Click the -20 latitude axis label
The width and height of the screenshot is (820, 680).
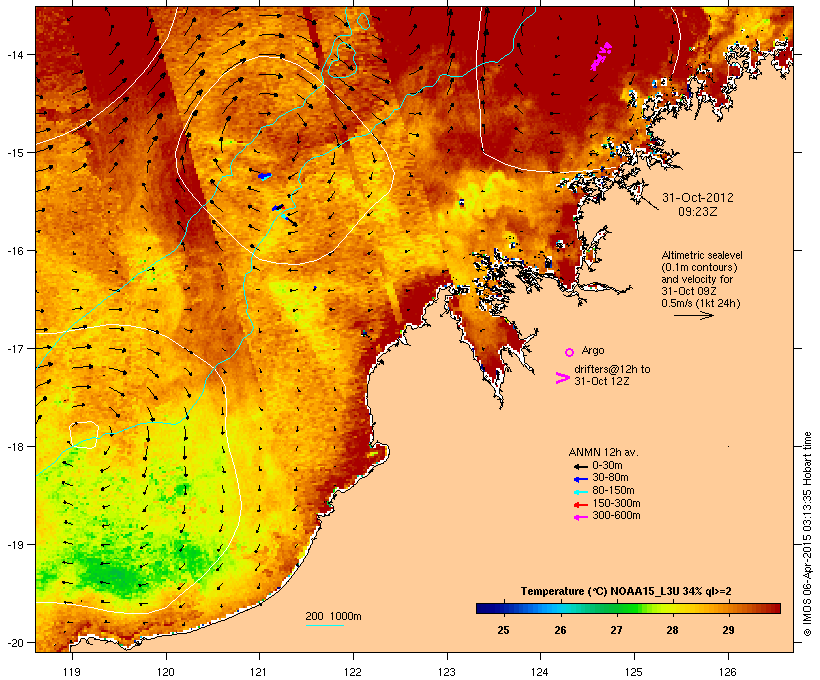[14, 643]
